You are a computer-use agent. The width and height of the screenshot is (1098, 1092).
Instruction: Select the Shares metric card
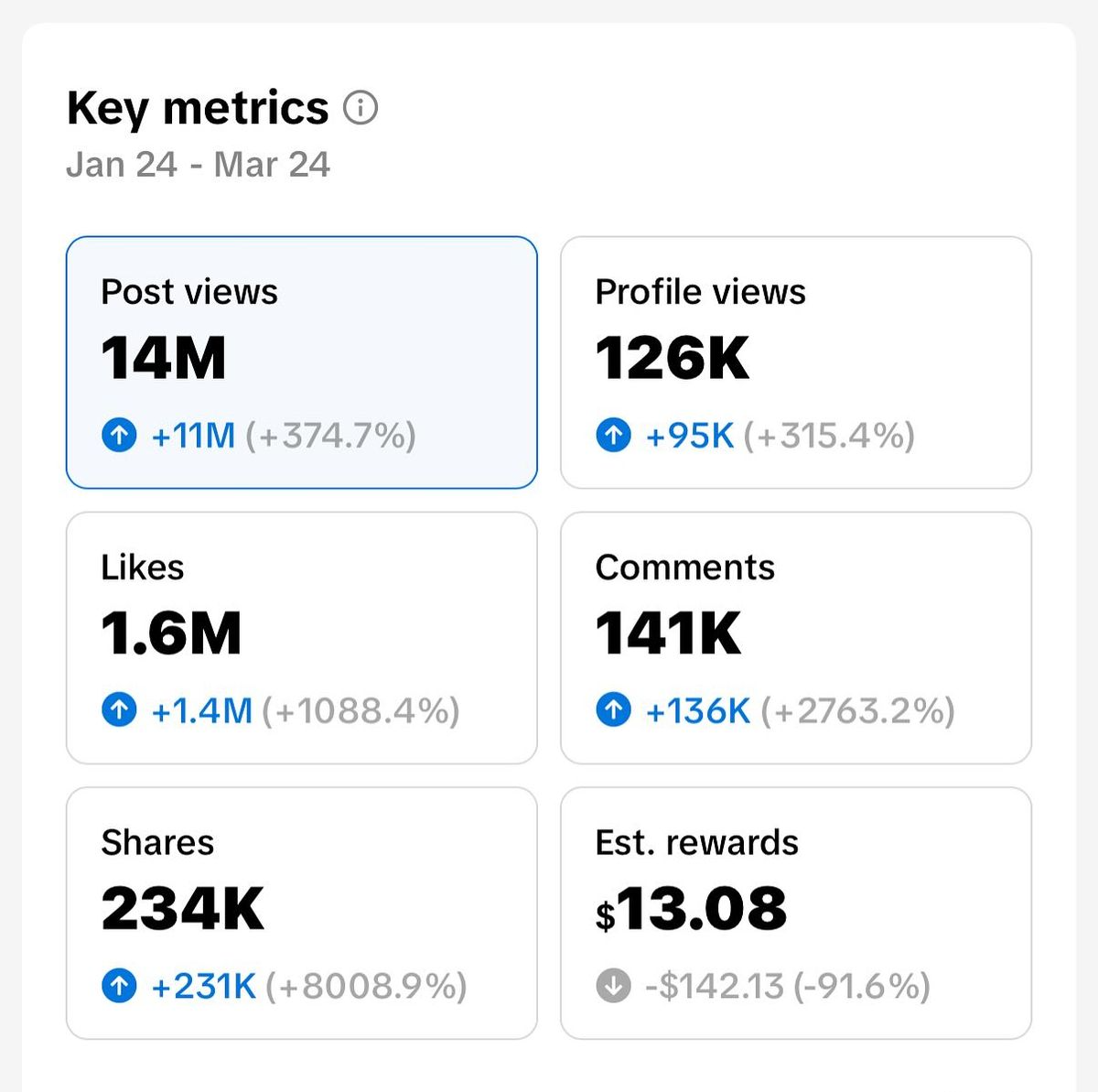[x=301, y=913]
